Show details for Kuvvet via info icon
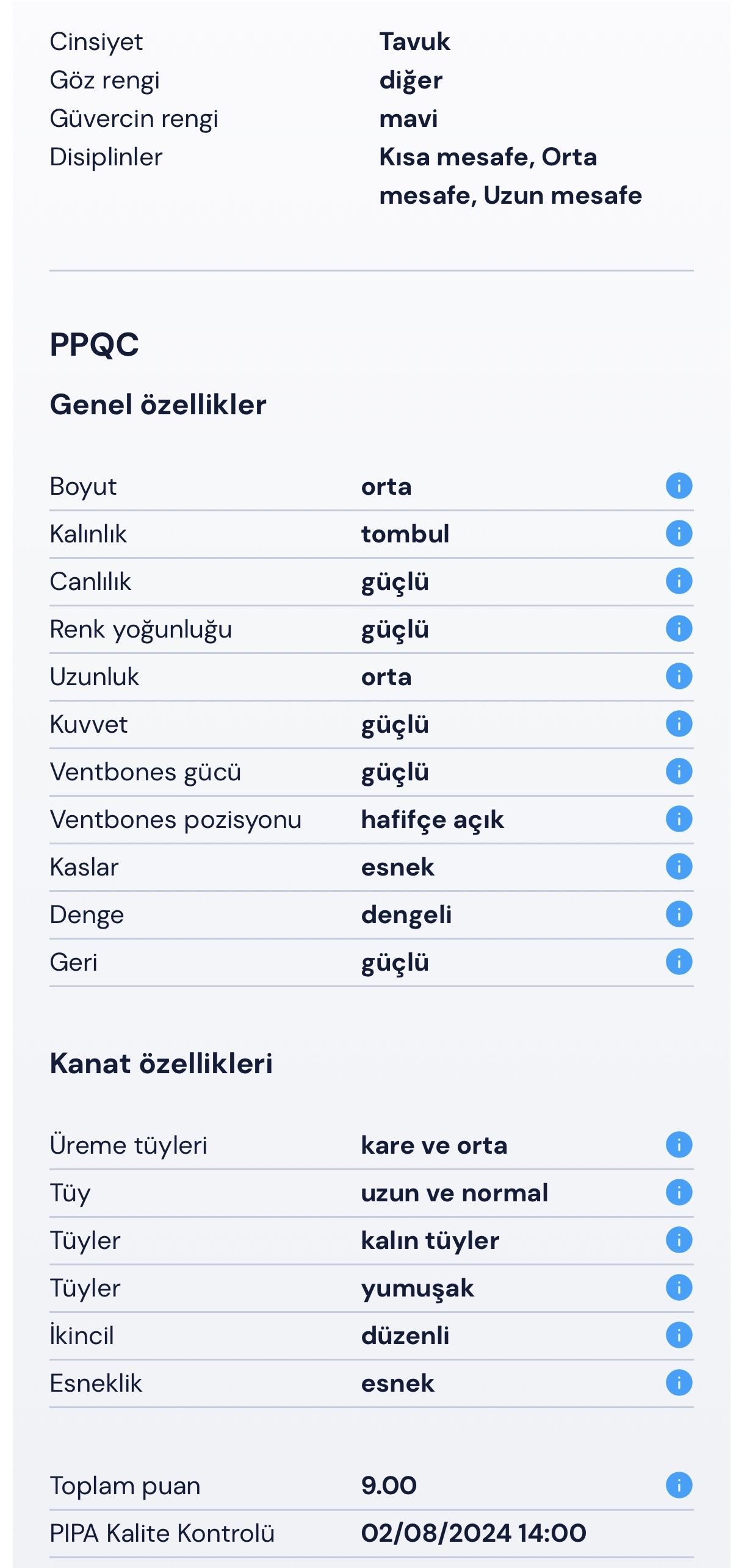The image size is (736, 1568). (x=678, y=724)
